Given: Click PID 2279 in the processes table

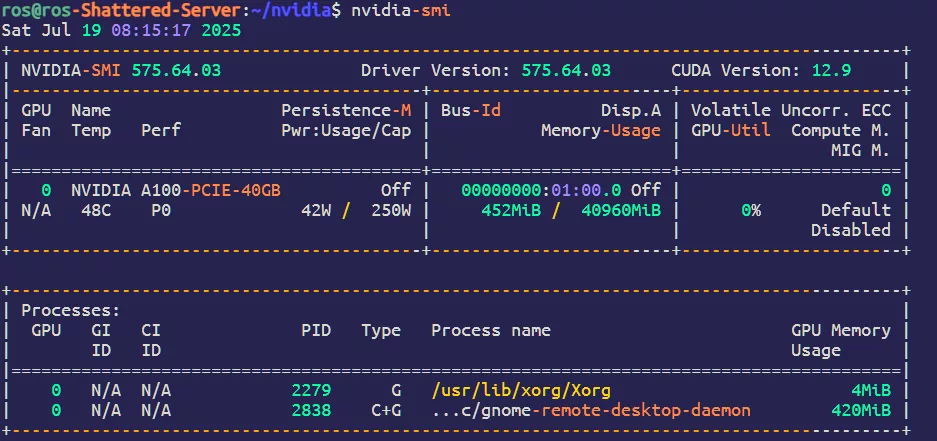Looking at the screenshot, I should [x=310, y=390].
